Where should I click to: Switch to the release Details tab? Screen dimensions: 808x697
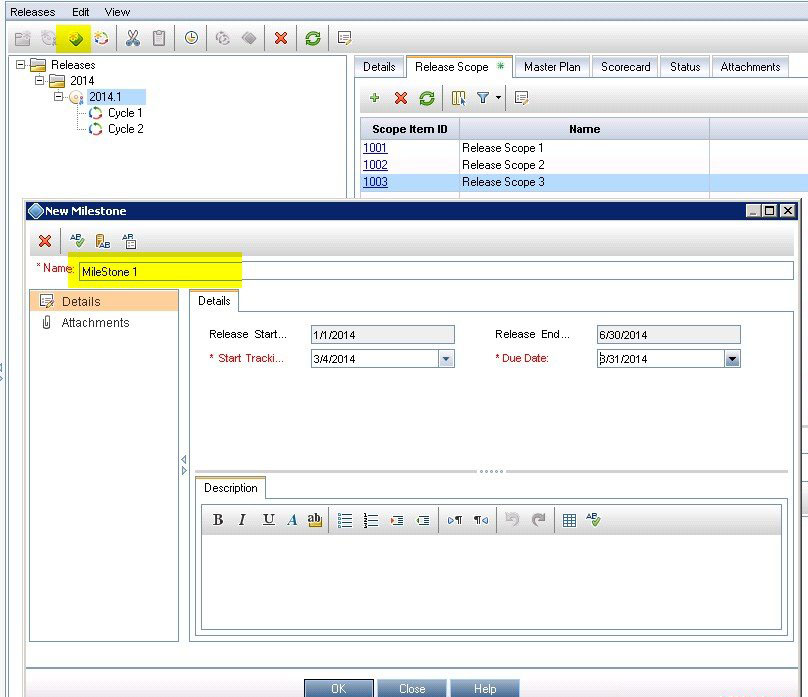point(379,67)
